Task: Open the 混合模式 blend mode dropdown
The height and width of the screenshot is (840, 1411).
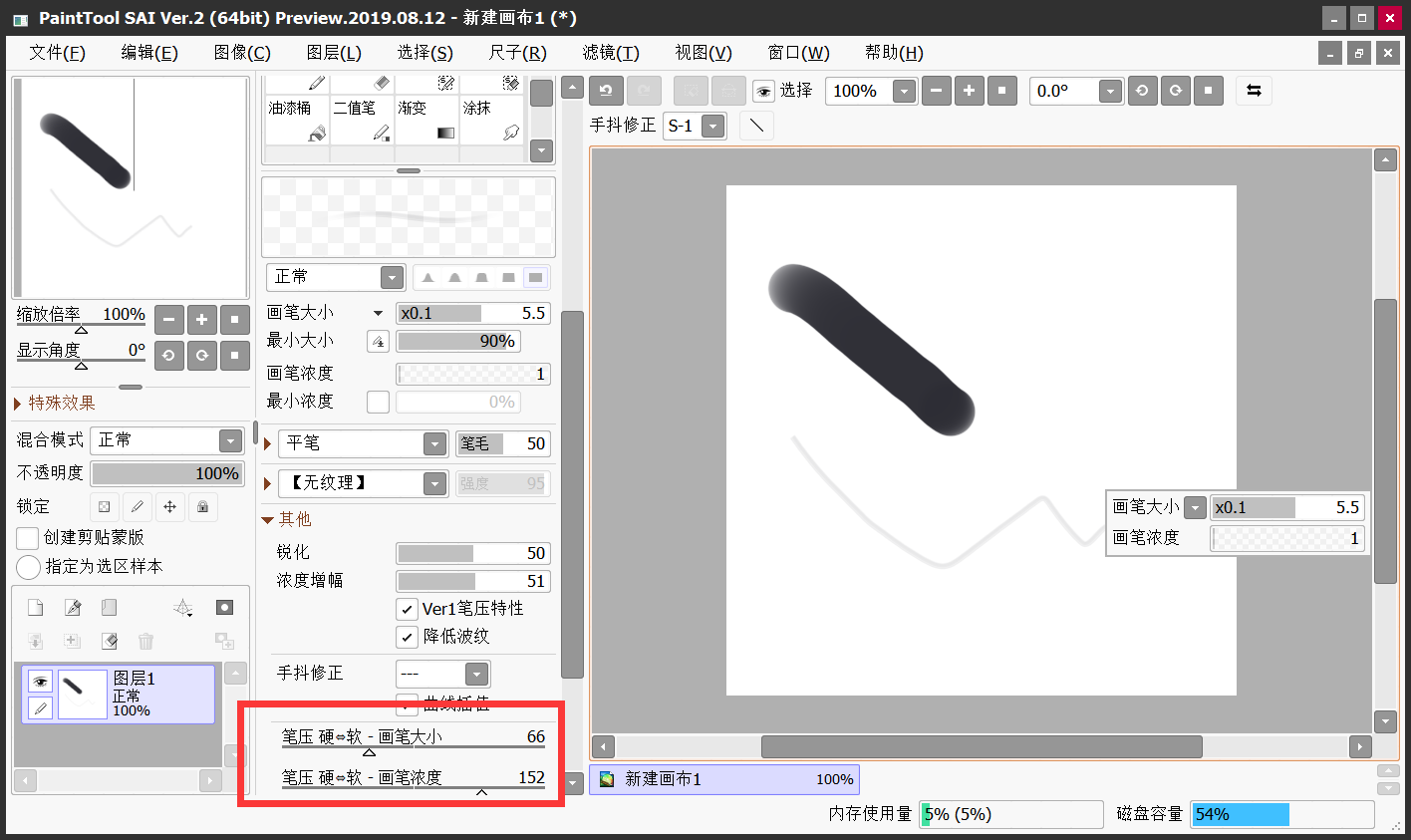Action: click(167, 440)
